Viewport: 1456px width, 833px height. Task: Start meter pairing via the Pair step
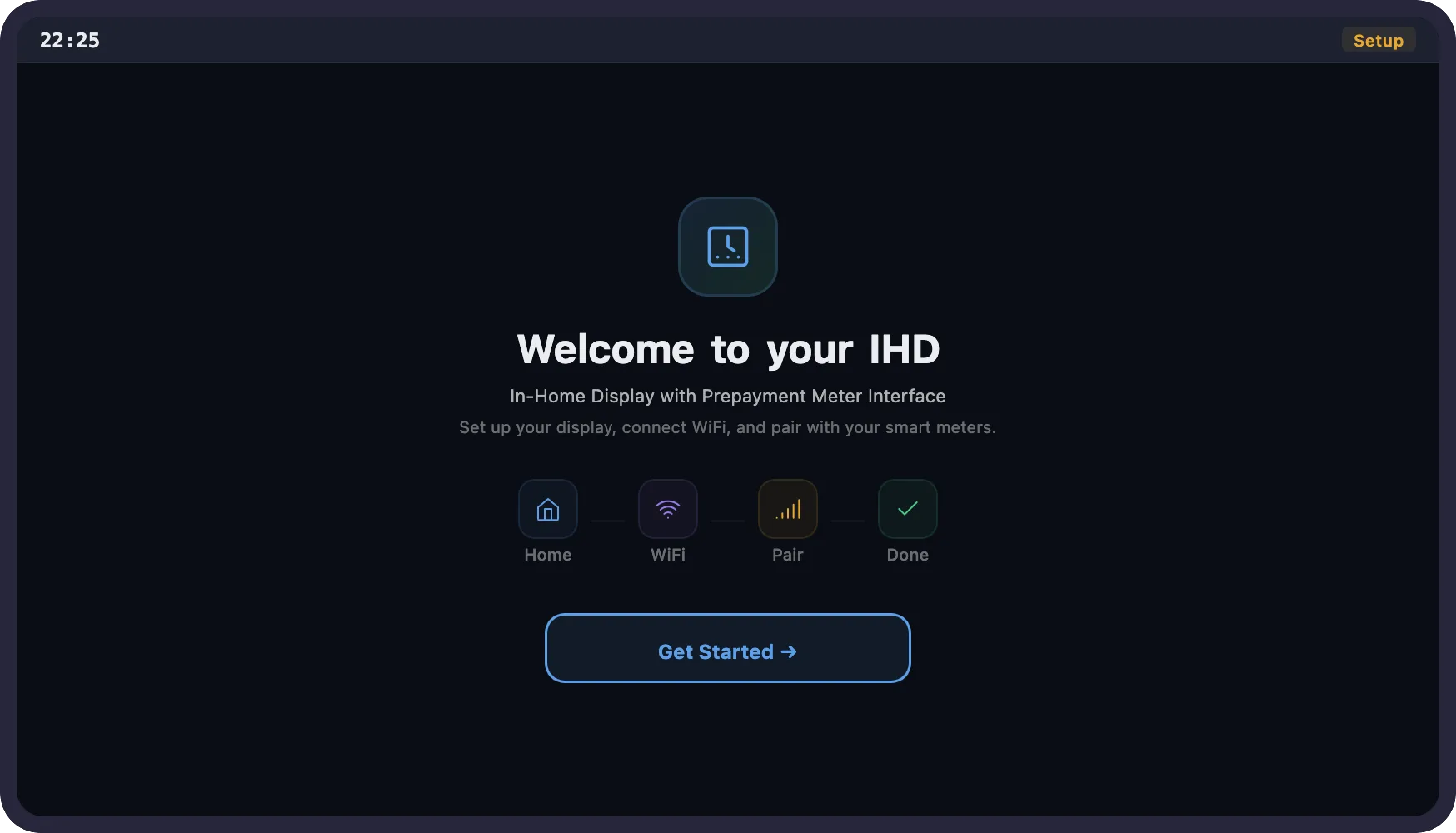coord(787,509)
